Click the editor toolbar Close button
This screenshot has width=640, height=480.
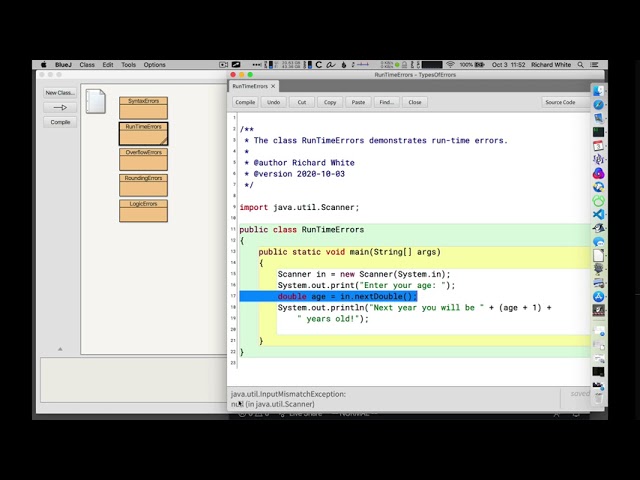click(415, 102)
